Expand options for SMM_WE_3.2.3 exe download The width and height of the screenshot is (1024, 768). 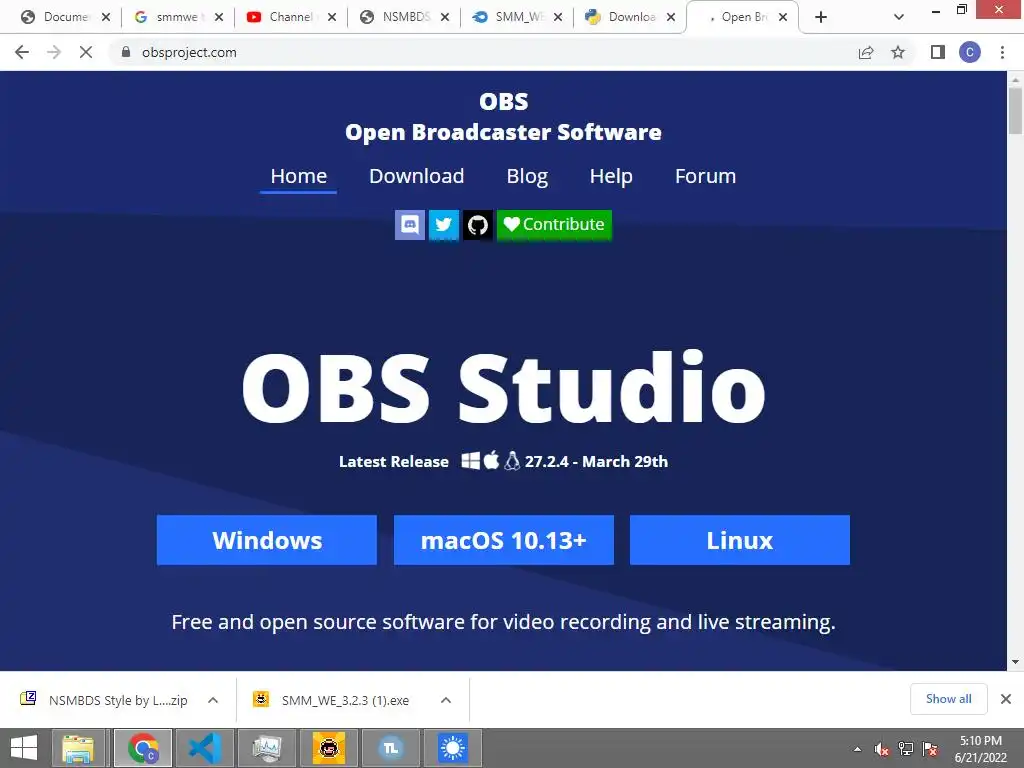click(x=446, y=700)
